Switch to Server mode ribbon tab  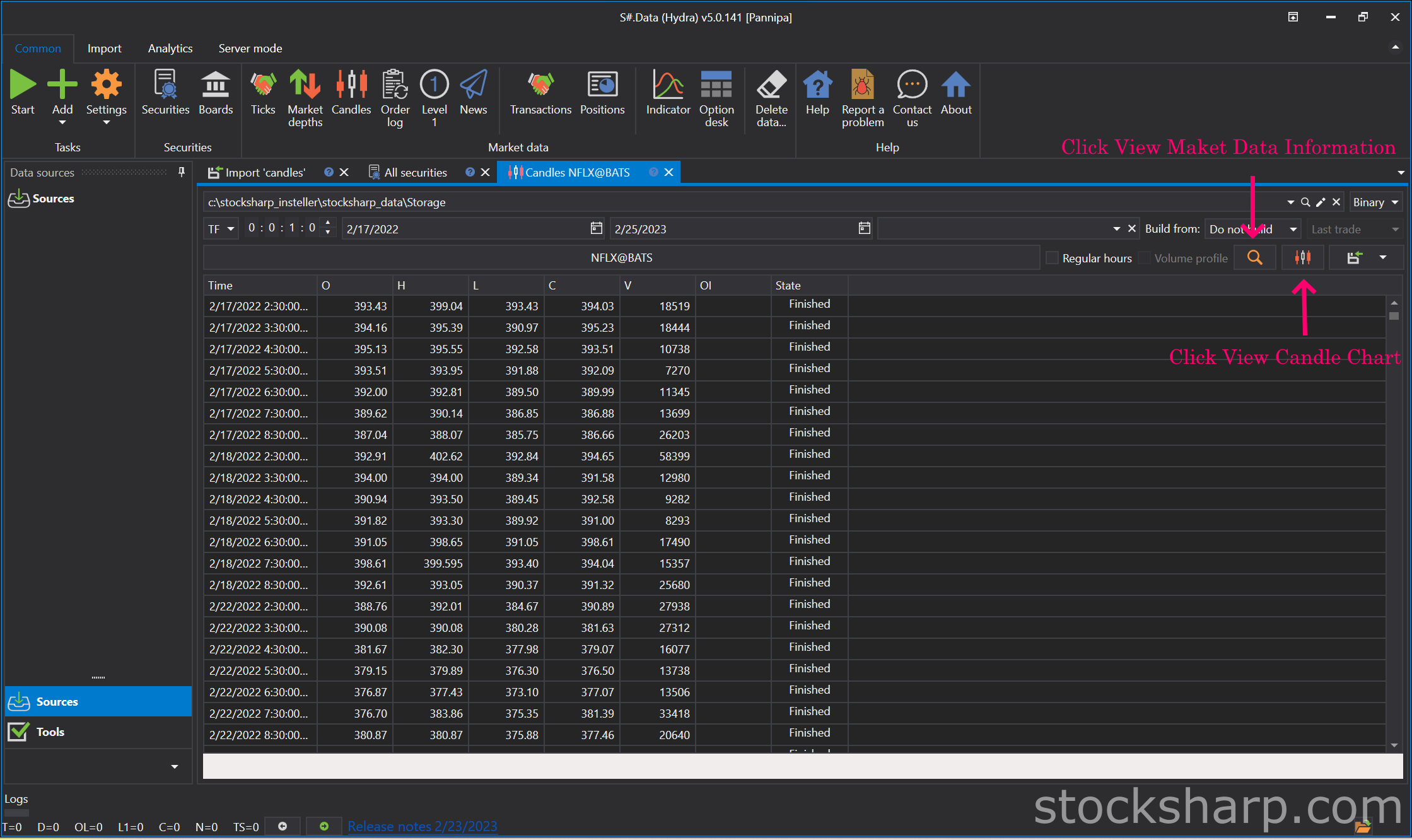tap(250, 49)
